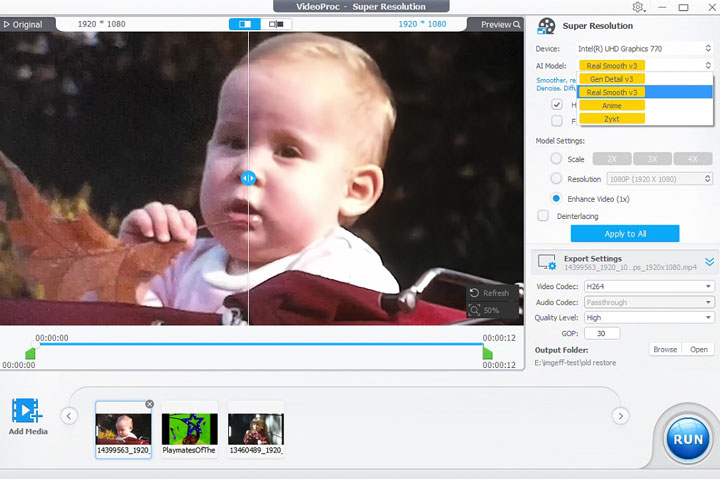This screenshot has height=479, width=720.
Task: Choose the Anime model option
Action: [645, 106]
